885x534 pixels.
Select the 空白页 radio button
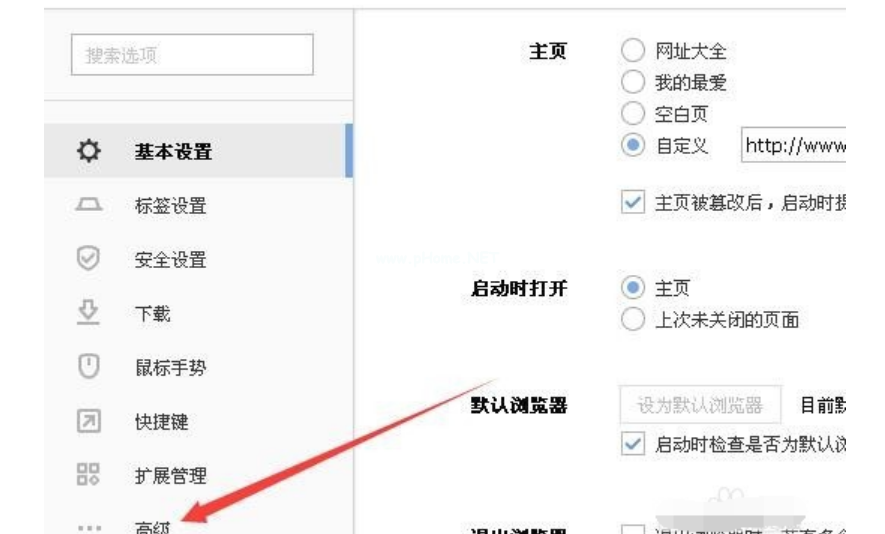pos(633,113)
